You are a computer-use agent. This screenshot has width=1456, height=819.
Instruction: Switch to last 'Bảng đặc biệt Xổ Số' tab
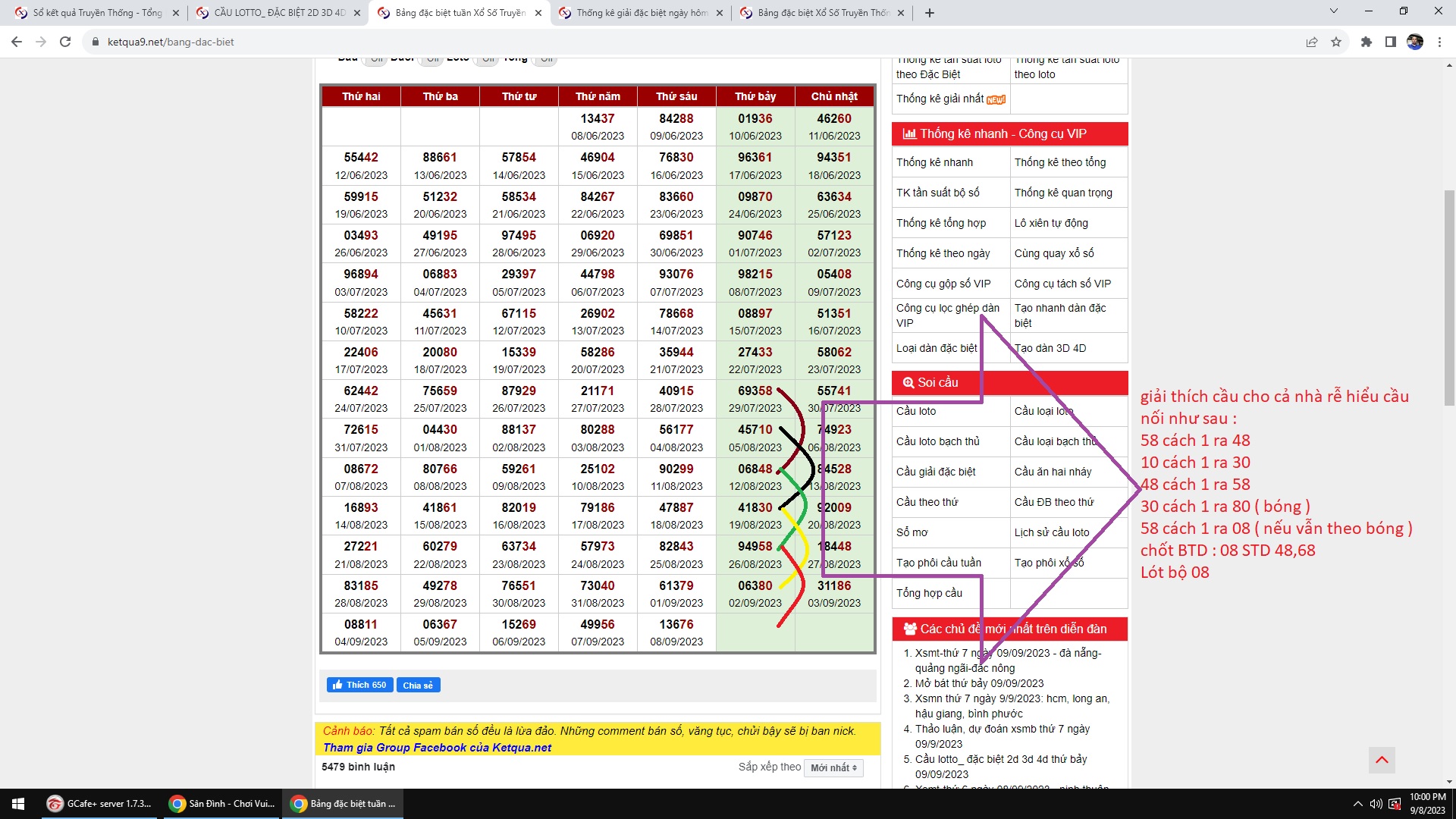click(823, 13)
